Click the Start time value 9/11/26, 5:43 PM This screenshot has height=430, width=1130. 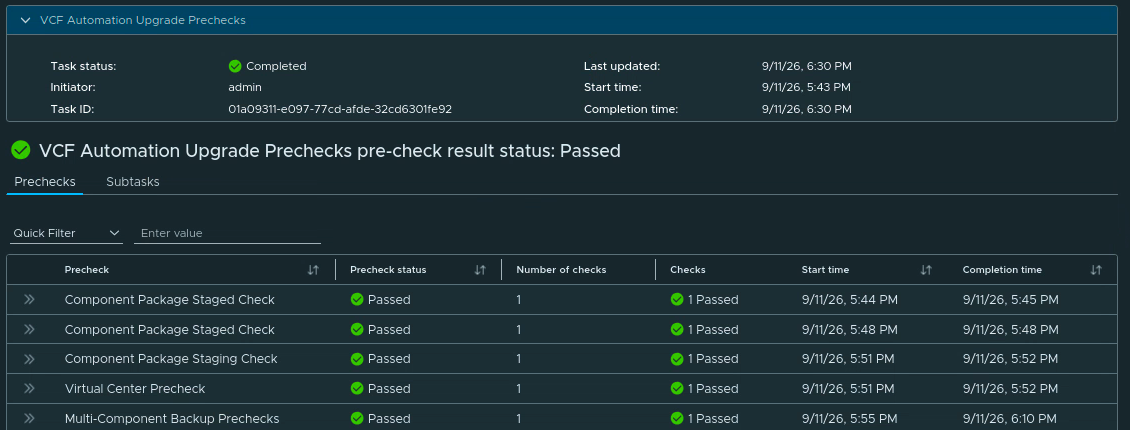pyautogui.click(x=806, y=87)
